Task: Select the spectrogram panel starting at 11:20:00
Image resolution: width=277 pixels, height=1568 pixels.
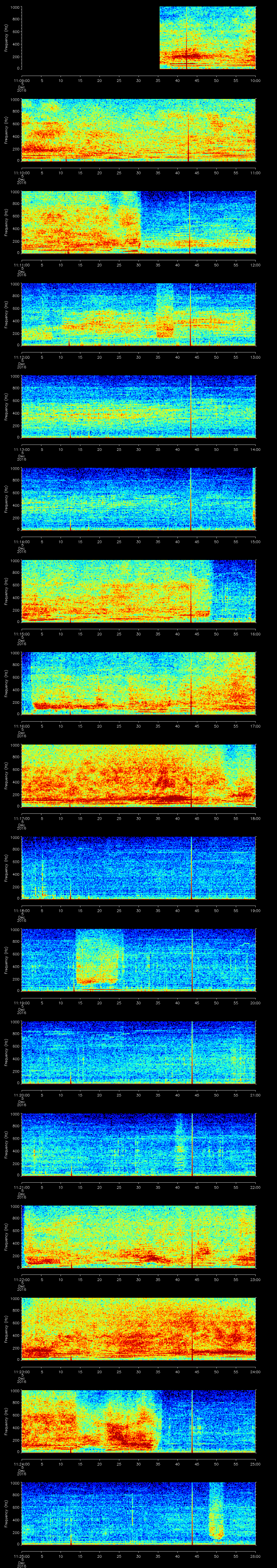Action: 139,1052
